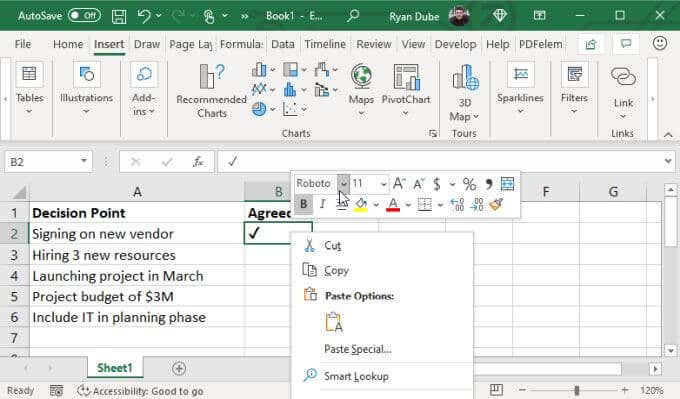Add a new sheet with plus button
680x399 pixels.
179,368
